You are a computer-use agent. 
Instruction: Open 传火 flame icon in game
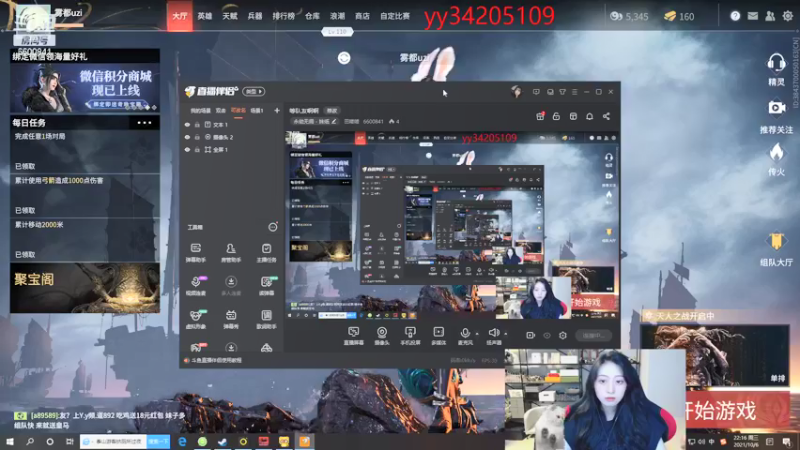776,160
